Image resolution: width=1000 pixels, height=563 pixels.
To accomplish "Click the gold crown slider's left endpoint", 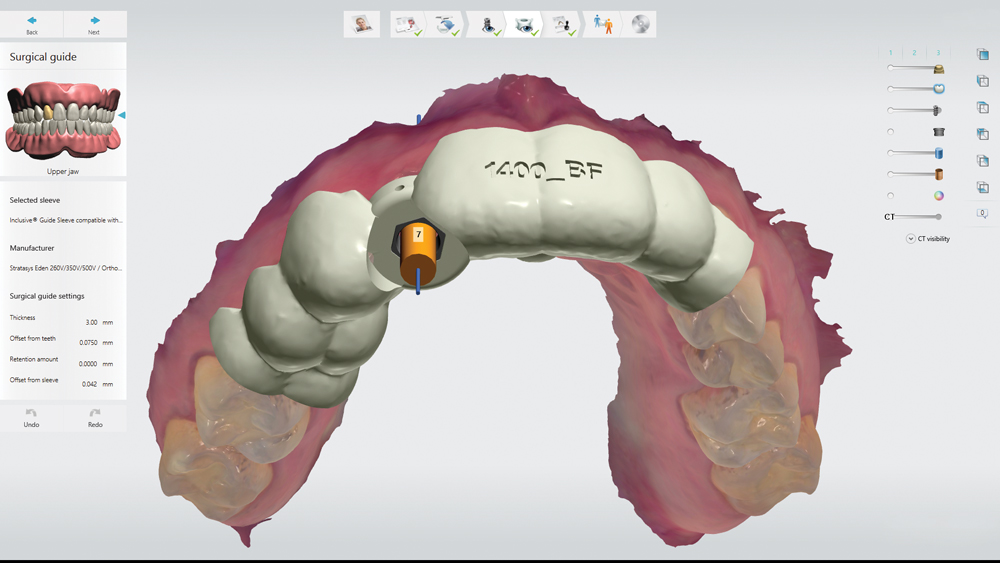I will (890, 68).
